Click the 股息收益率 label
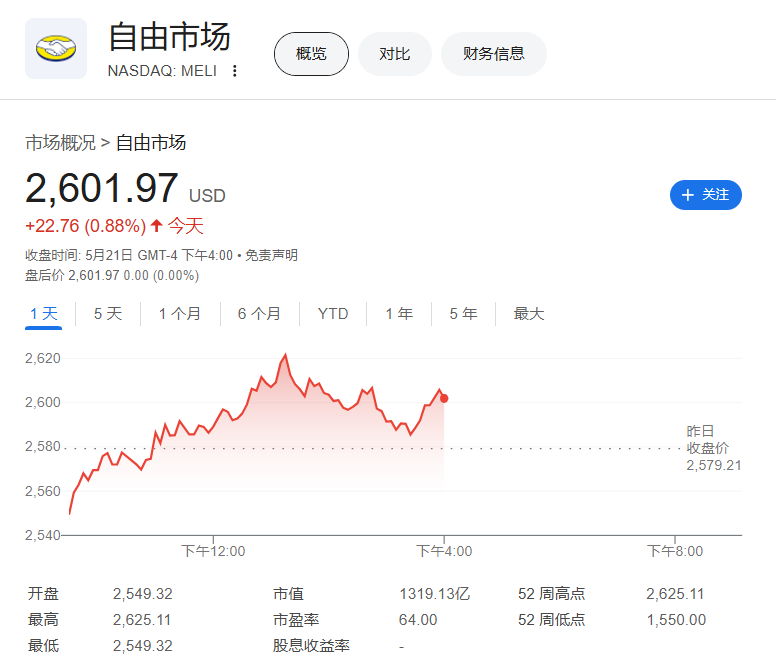This screenshot has height=669, width=776. pyautogui.click(x=311, y=646)
